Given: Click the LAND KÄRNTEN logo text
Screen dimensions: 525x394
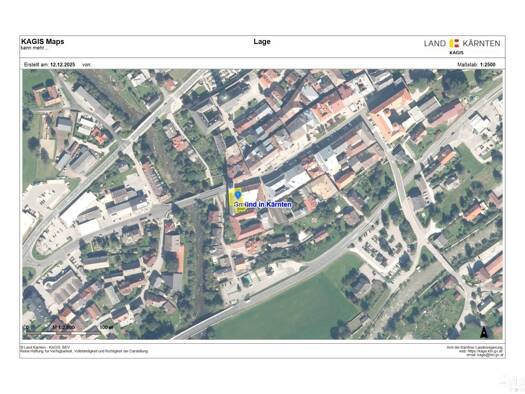Looking at the screenshot, I should (x=462, y=43).
